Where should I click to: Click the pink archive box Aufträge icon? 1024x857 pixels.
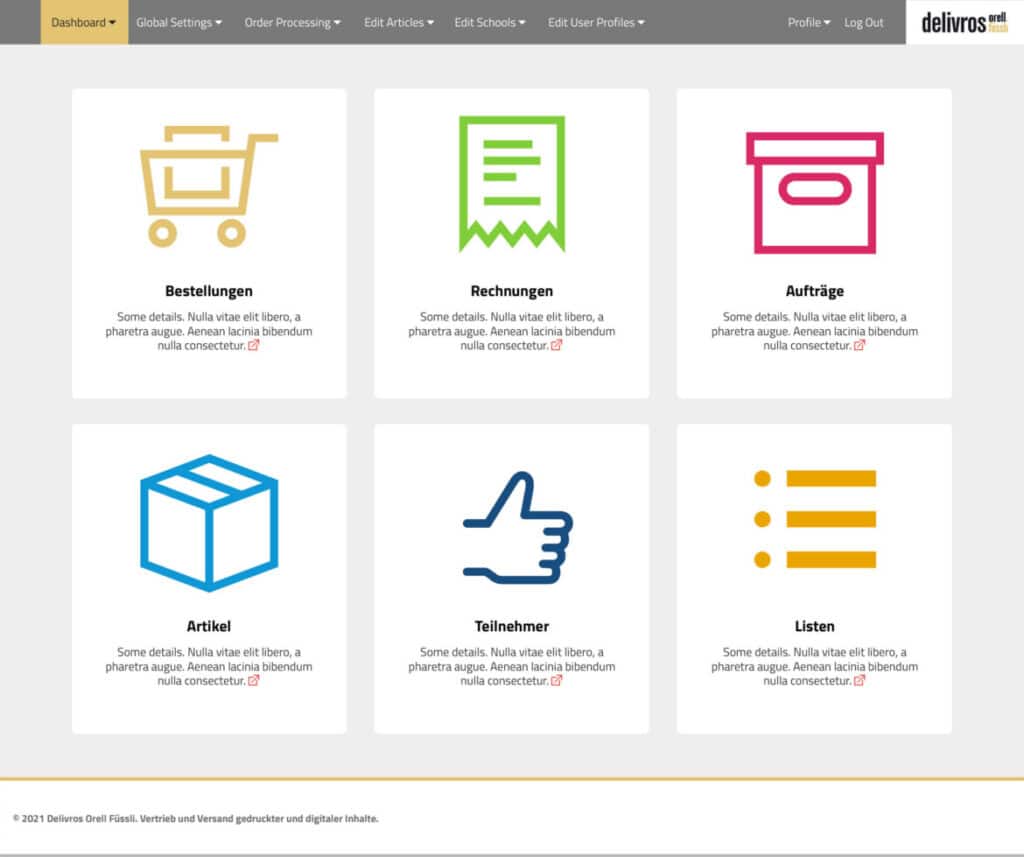(x=814, y=191)
